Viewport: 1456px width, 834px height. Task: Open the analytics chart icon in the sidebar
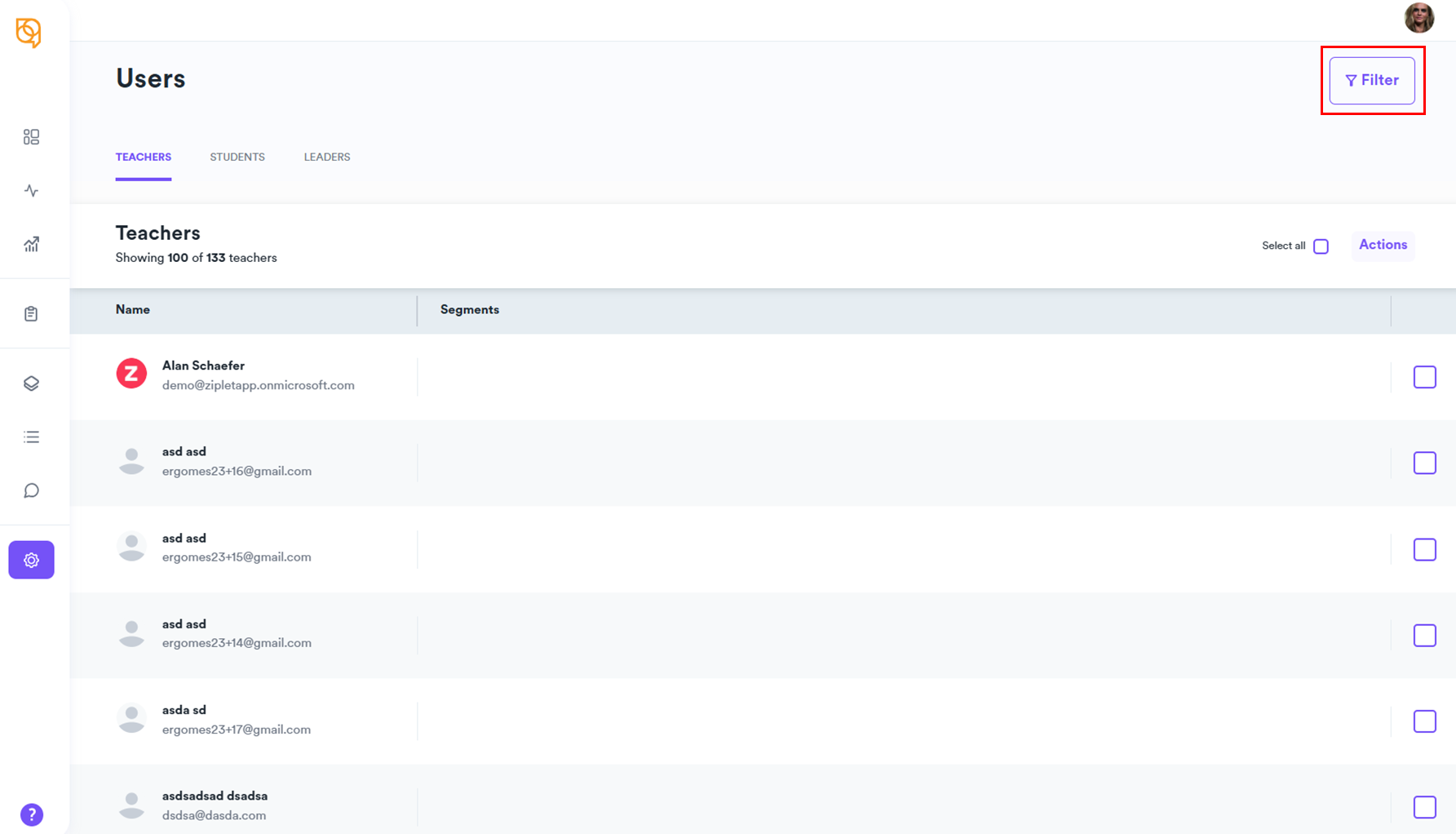[x=31, y=244]
